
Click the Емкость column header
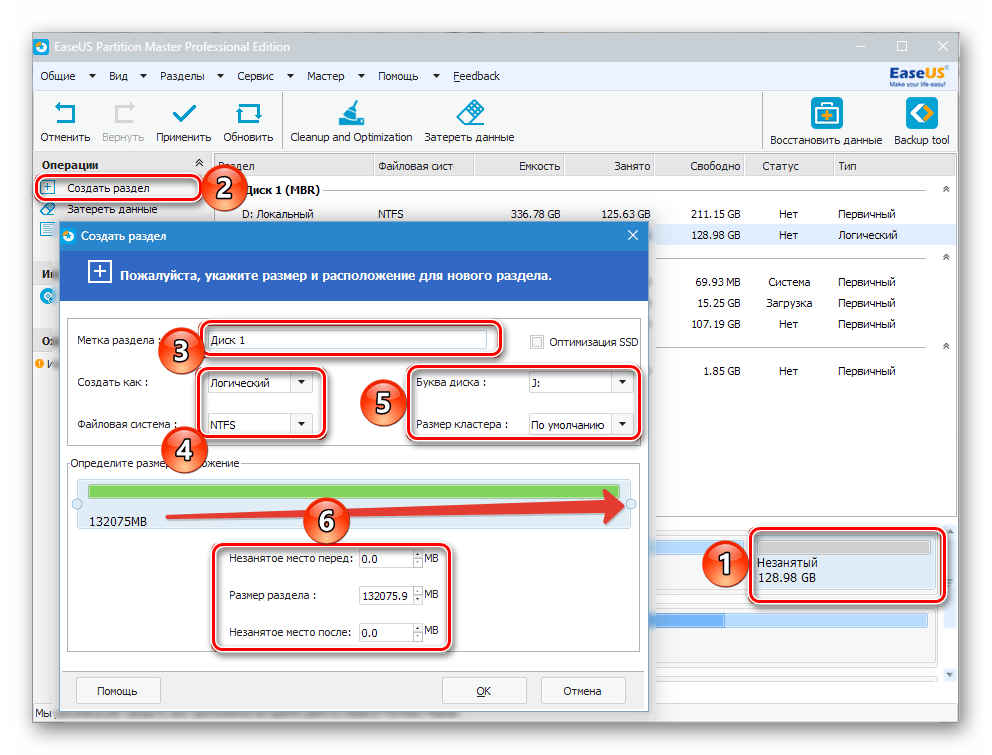click(519, 166)
